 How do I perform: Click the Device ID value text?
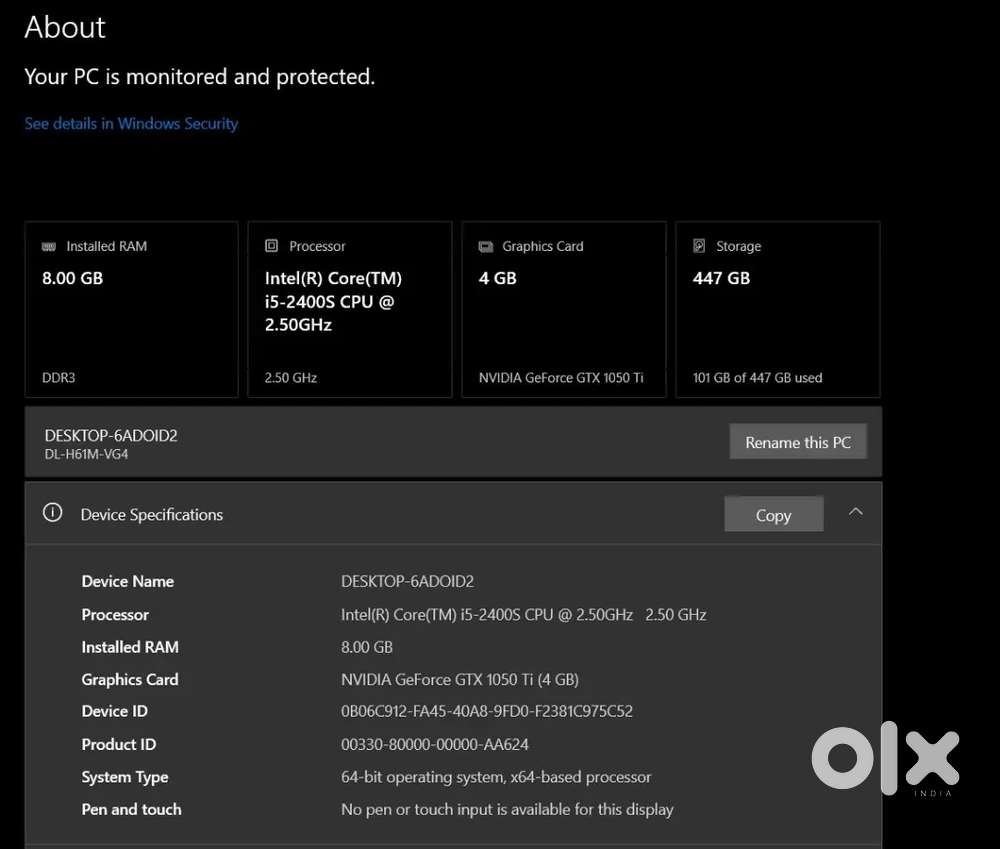point(486,712)
